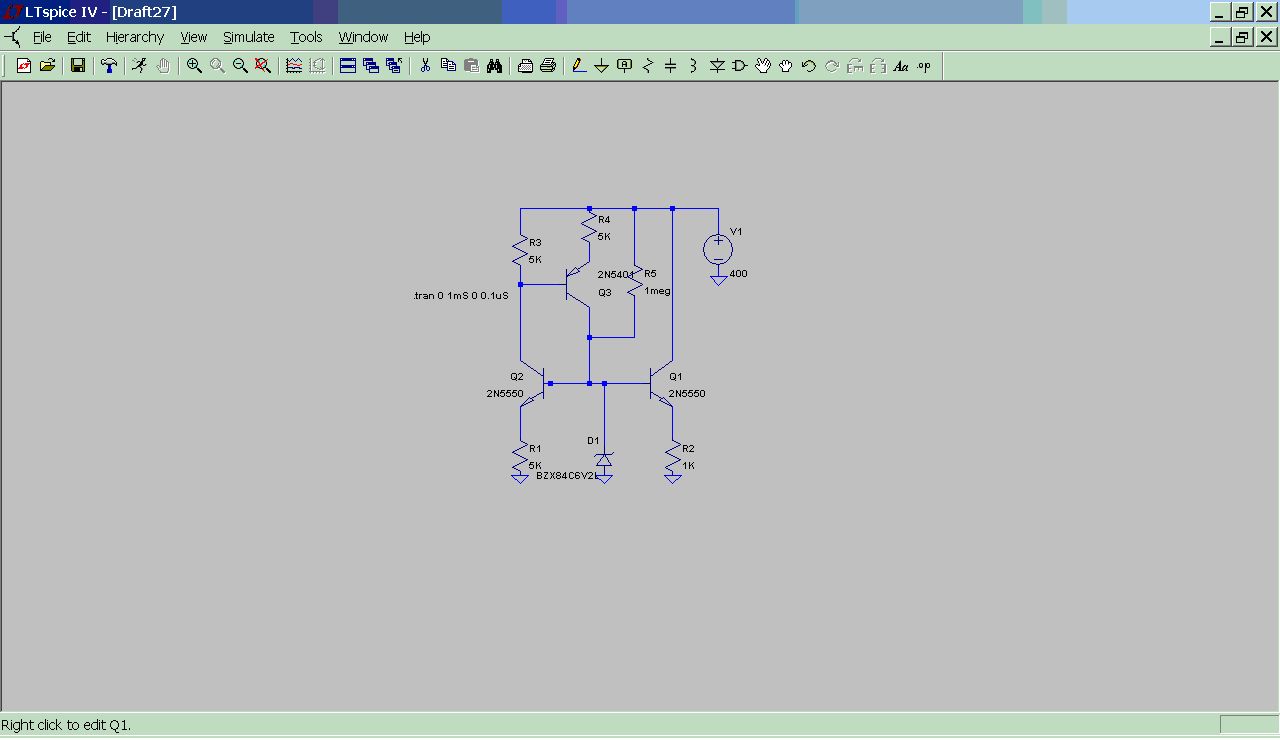
Task: Click the zener diode D1 symbol
Action: pyautogui.click(x=603, y=459)
